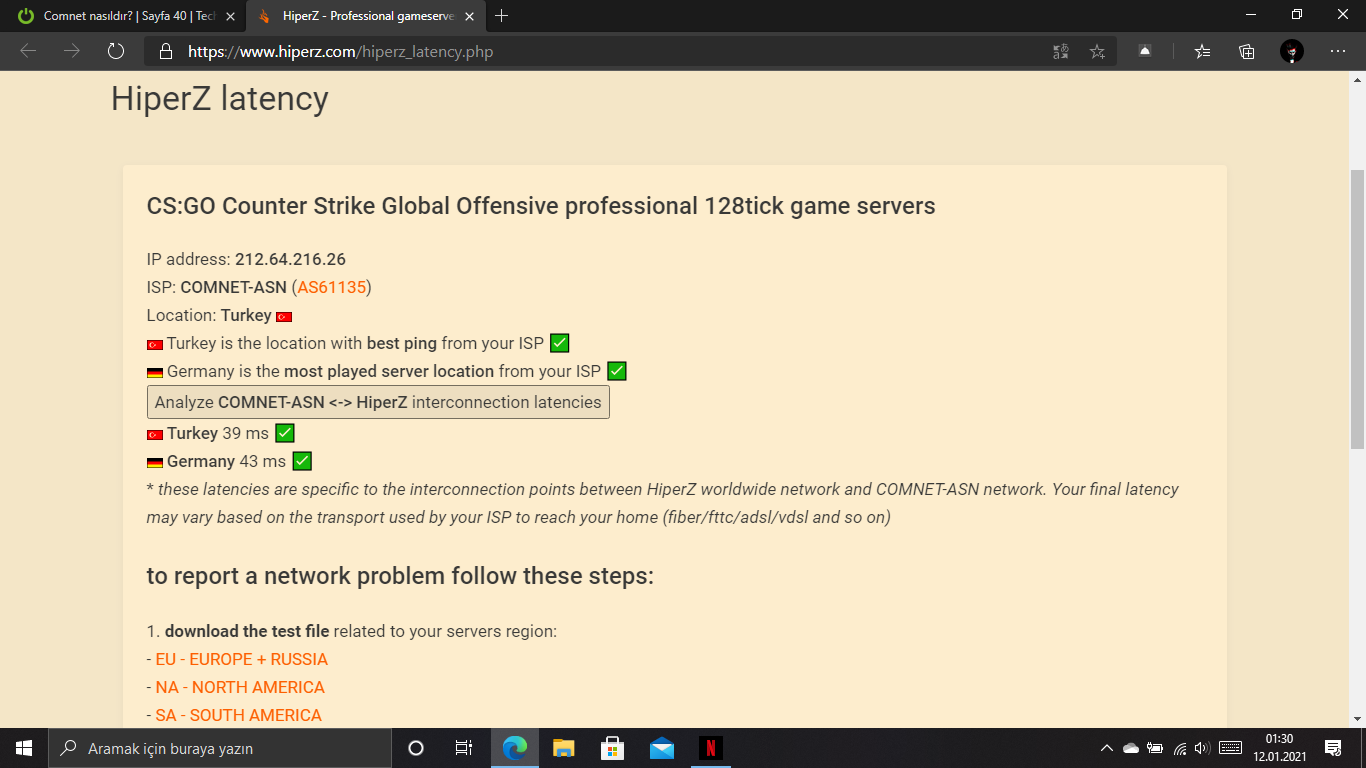Open the Collections panel
The width and height of the screenshot is (1366, 768).
(1247, 51)
